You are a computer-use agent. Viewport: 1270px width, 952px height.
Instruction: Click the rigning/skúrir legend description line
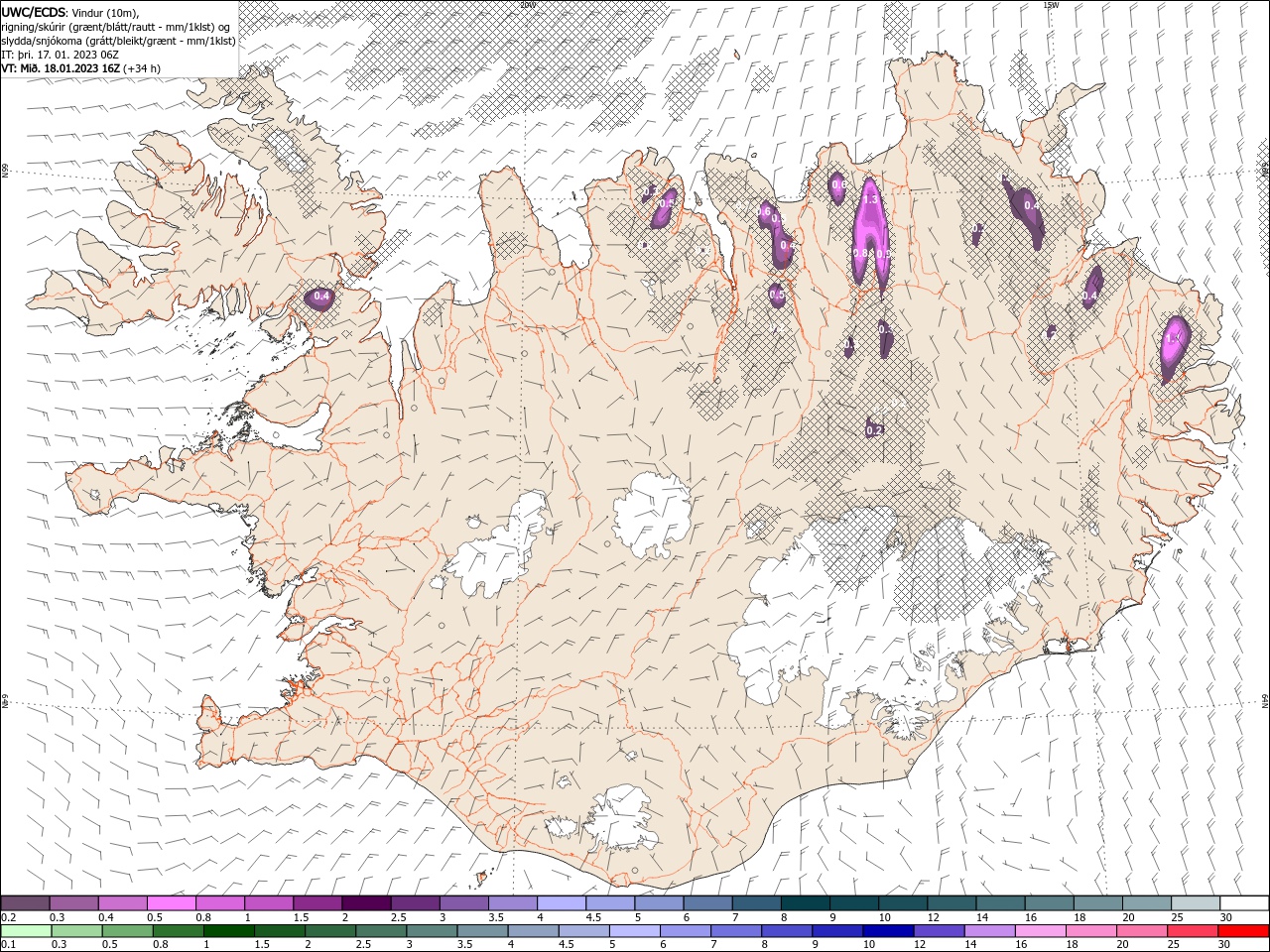pos(116,26)
